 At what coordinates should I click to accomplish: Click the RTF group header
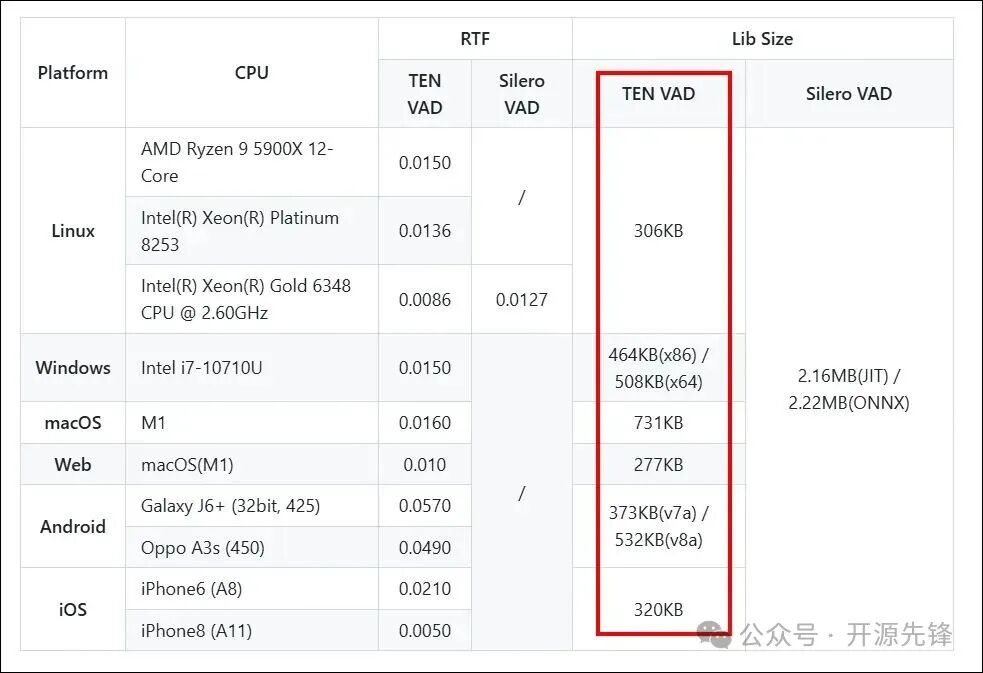click(x=475, y=39)
